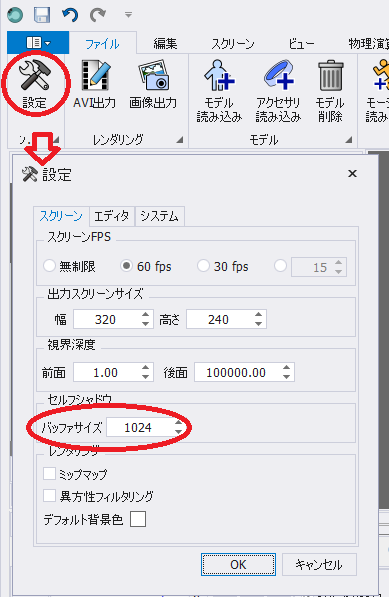This screenshot has height=597, width=389.
Task: Switch to the 物理演算 ribbon tab
Action: click(x=368, y=44)
